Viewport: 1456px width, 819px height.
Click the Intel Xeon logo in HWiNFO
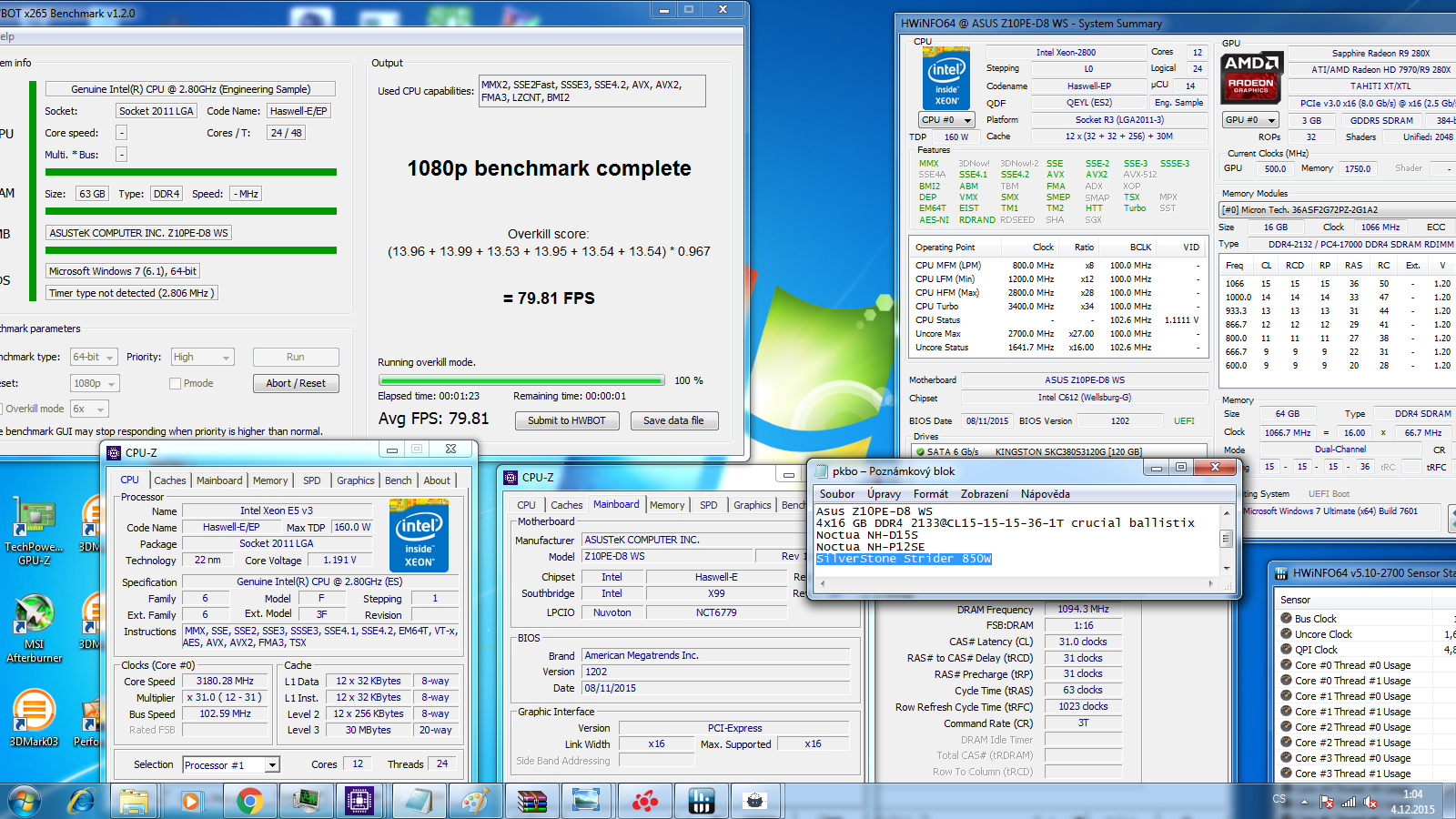[x=946, y=79]
